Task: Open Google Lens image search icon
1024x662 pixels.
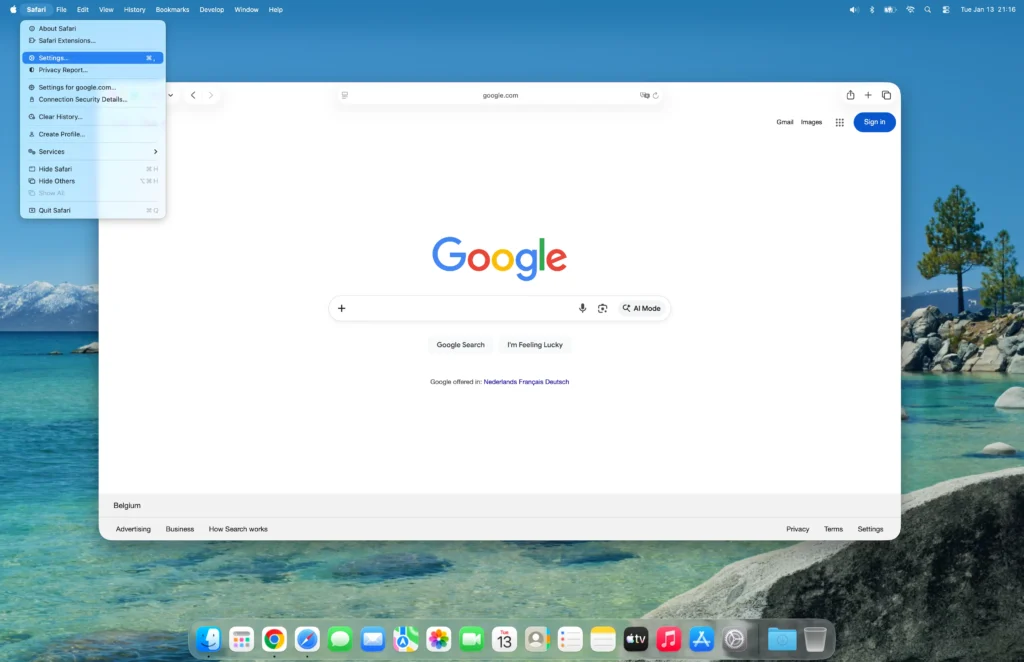Action: tap(603, 308)
